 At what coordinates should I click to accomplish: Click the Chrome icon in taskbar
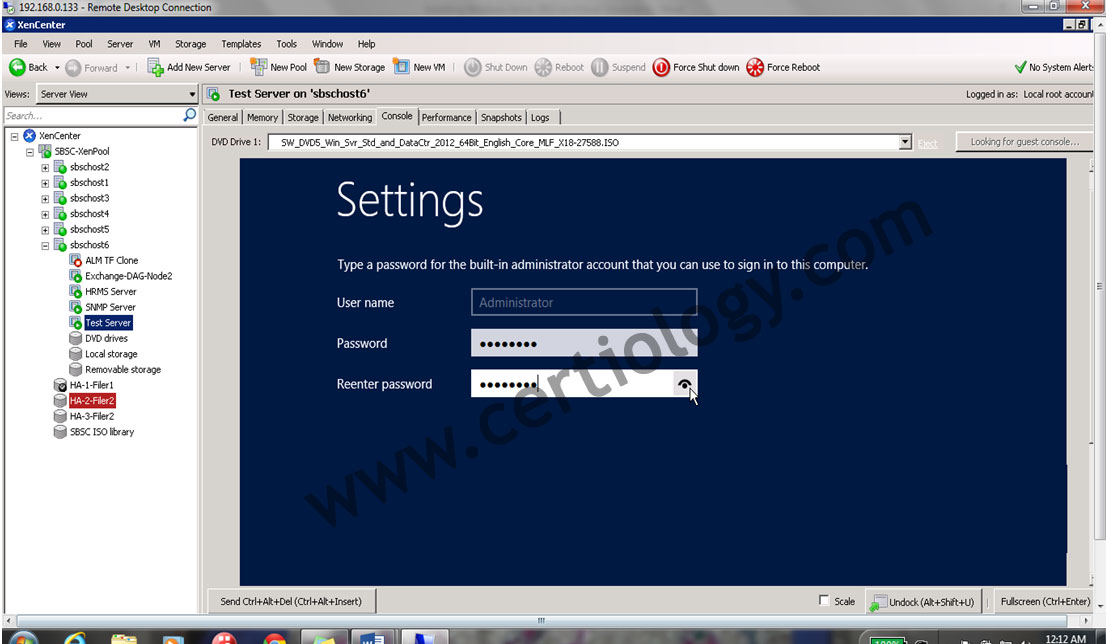(274, 638)
